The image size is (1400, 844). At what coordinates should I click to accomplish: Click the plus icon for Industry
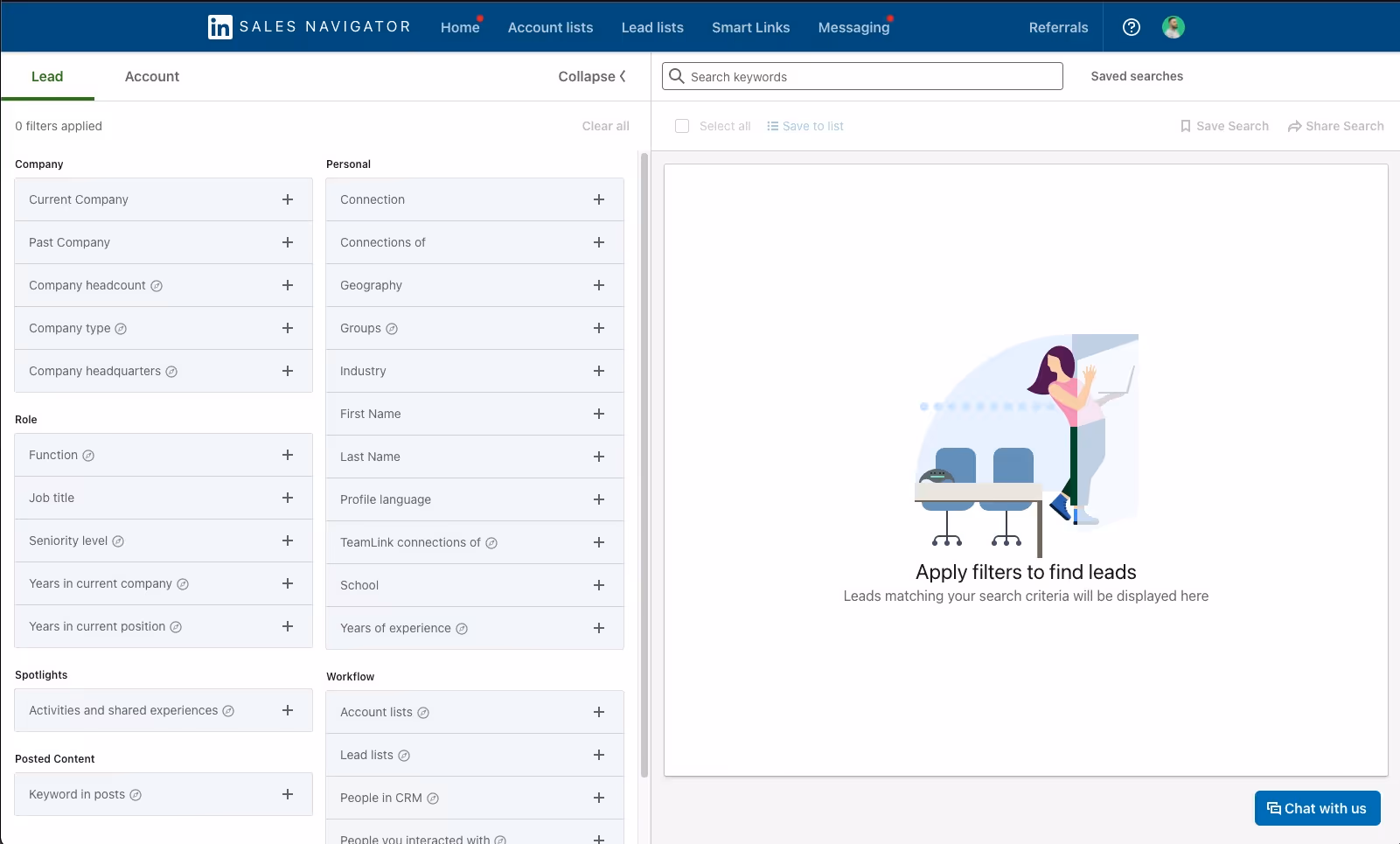click(599, 371)
